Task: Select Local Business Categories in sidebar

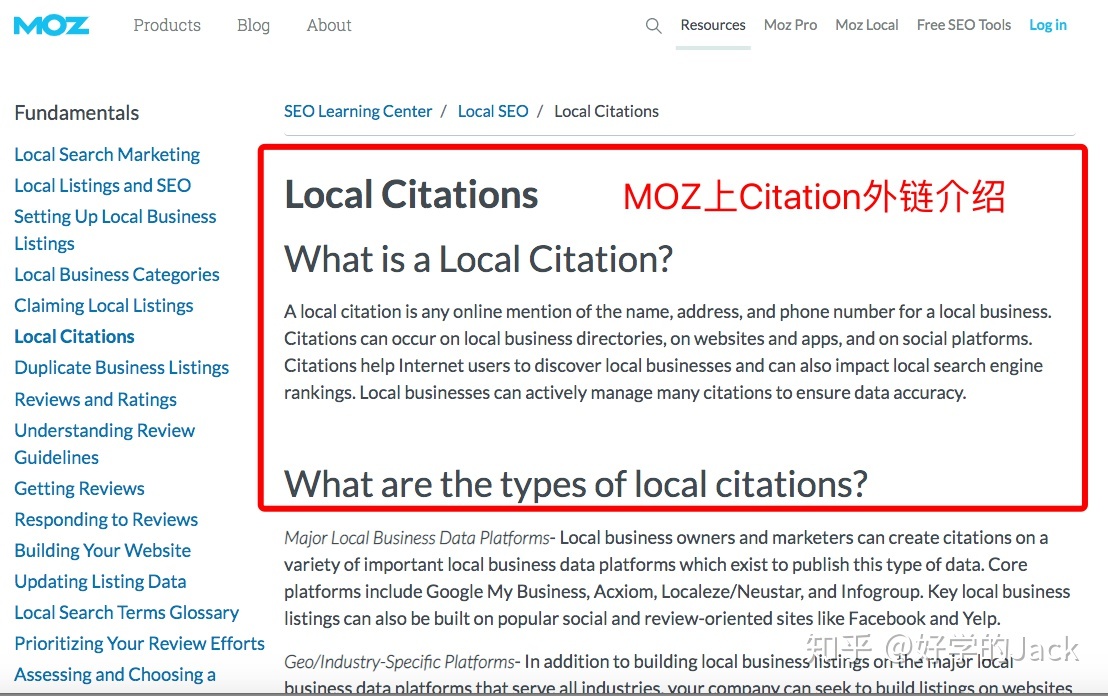Action: [x=117, y=274]
